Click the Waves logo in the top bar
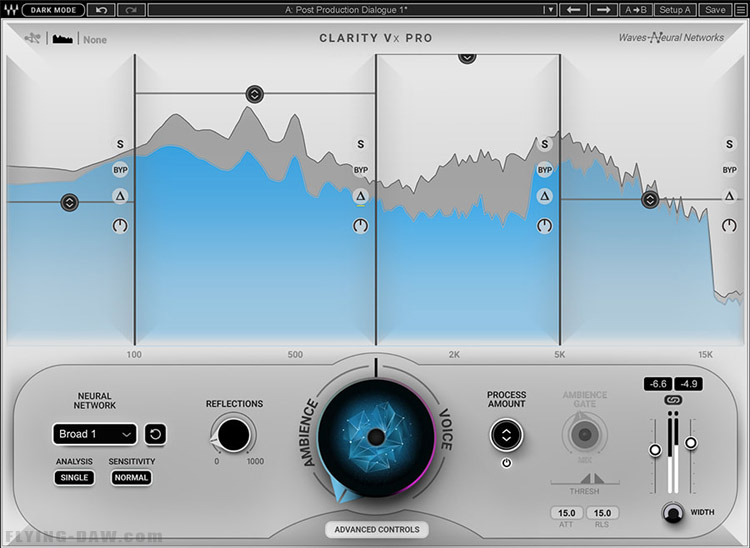Image resolution: width=750 pixels, height=548 pixels. [10, 10]
